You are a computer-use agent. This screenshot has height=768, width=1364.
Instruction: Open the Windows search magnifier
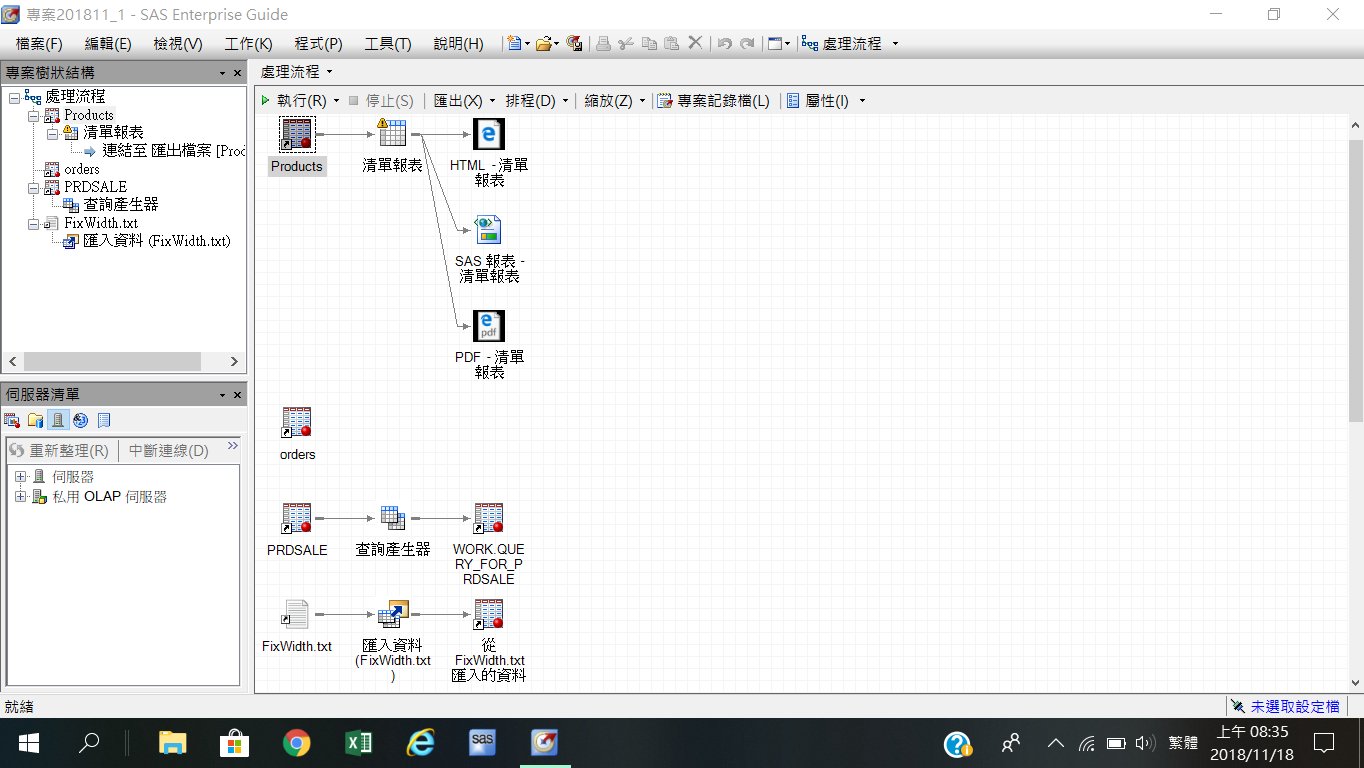click(90, 743)
